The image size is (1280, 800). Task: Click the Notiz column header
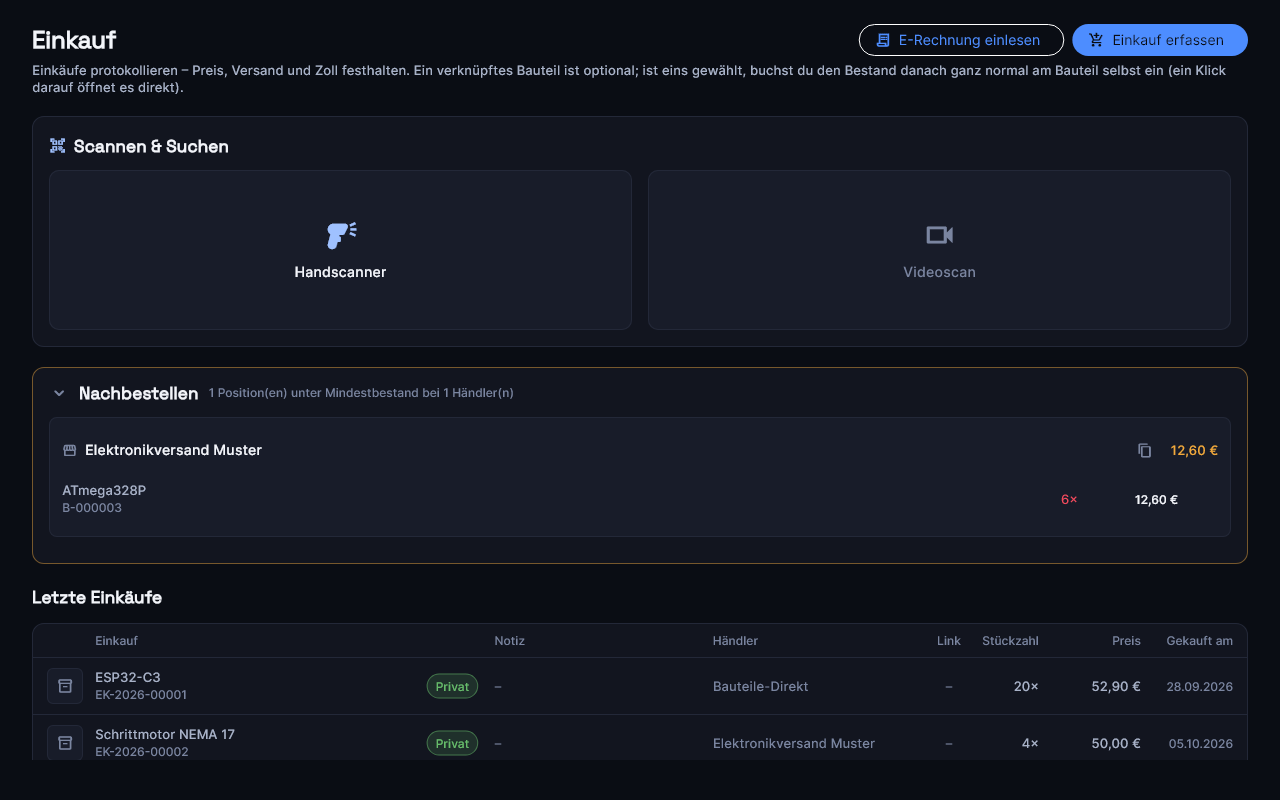point(509,641)
